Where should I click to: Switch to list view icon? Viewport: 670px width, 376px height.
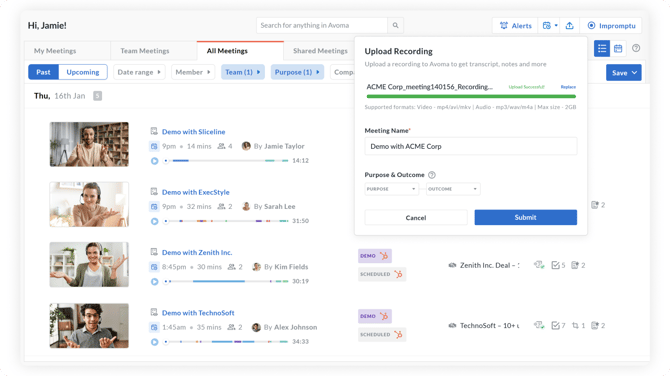602,49
